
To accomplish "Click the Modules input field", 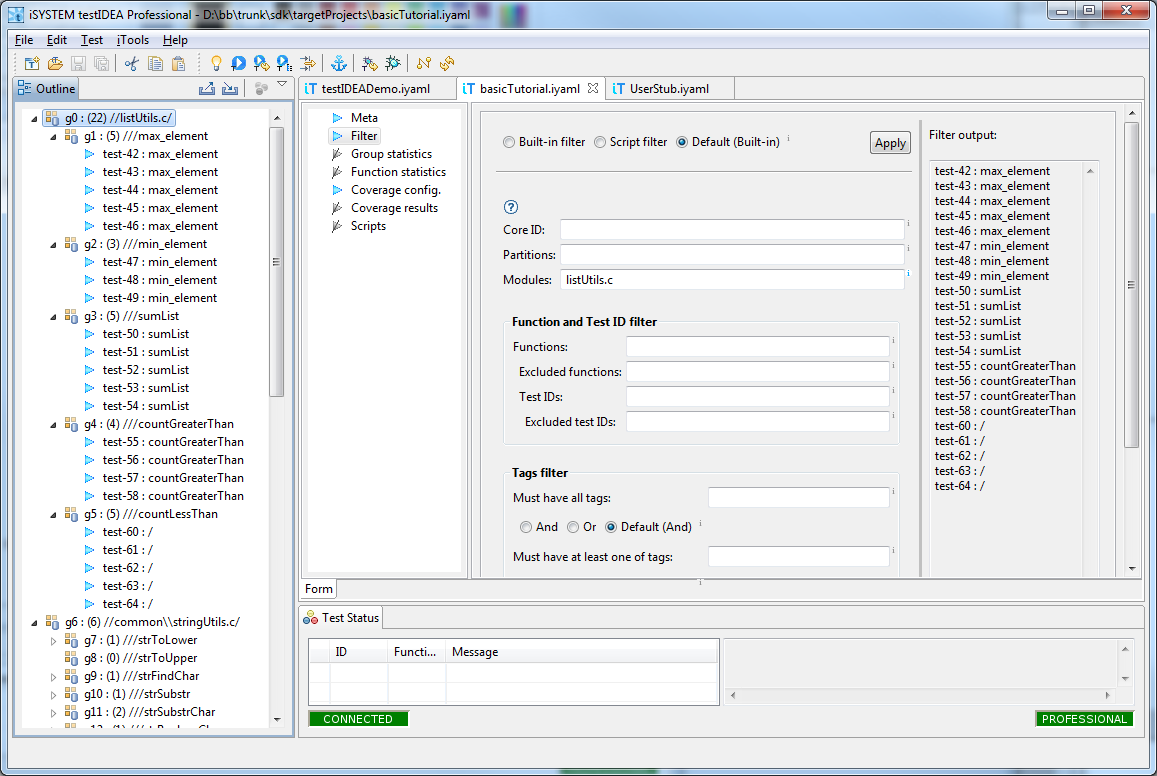I will click(732, 280).
